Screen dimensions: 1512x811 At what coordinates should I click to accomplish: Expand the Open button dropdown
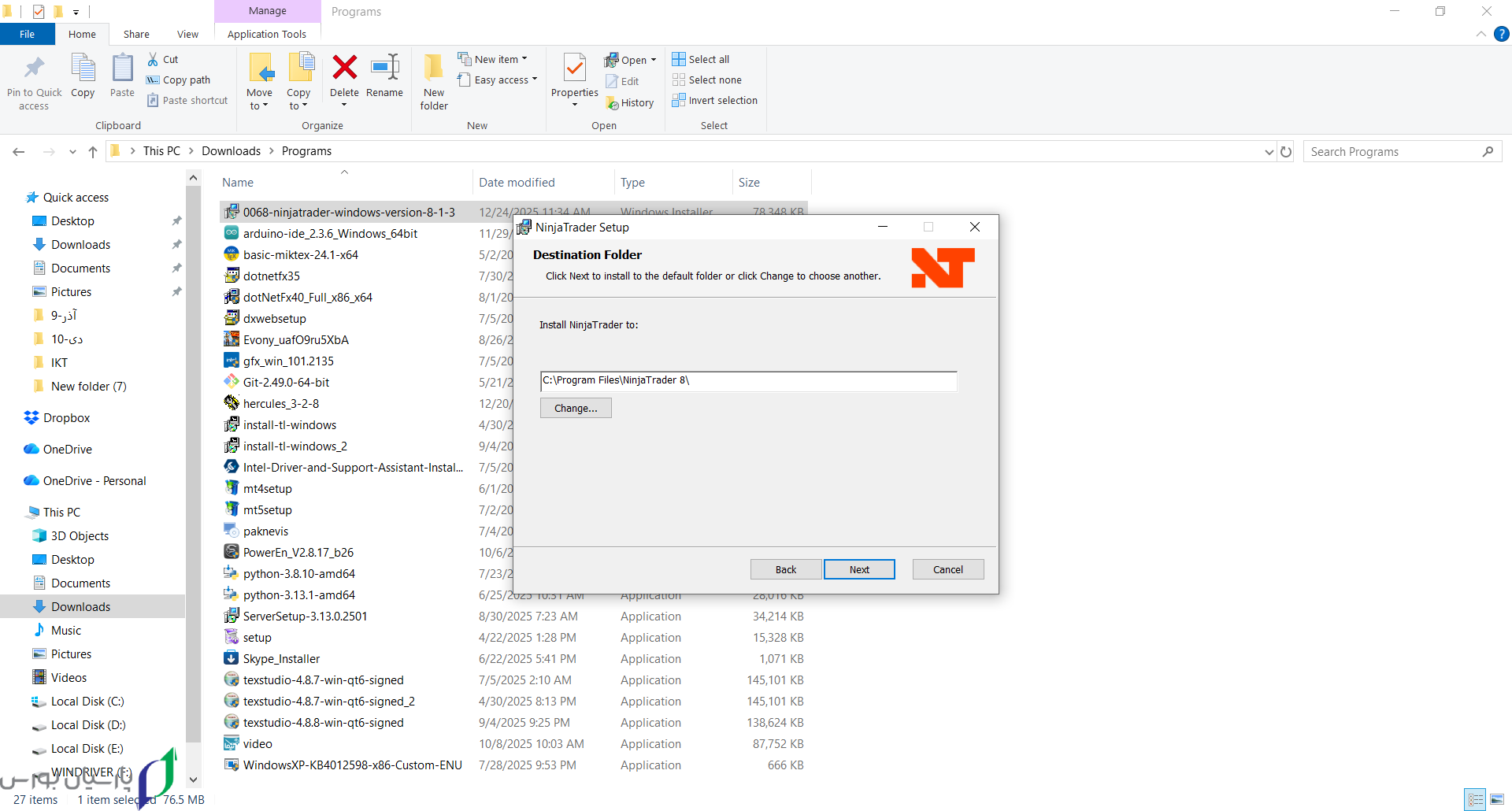pos(654,60)
